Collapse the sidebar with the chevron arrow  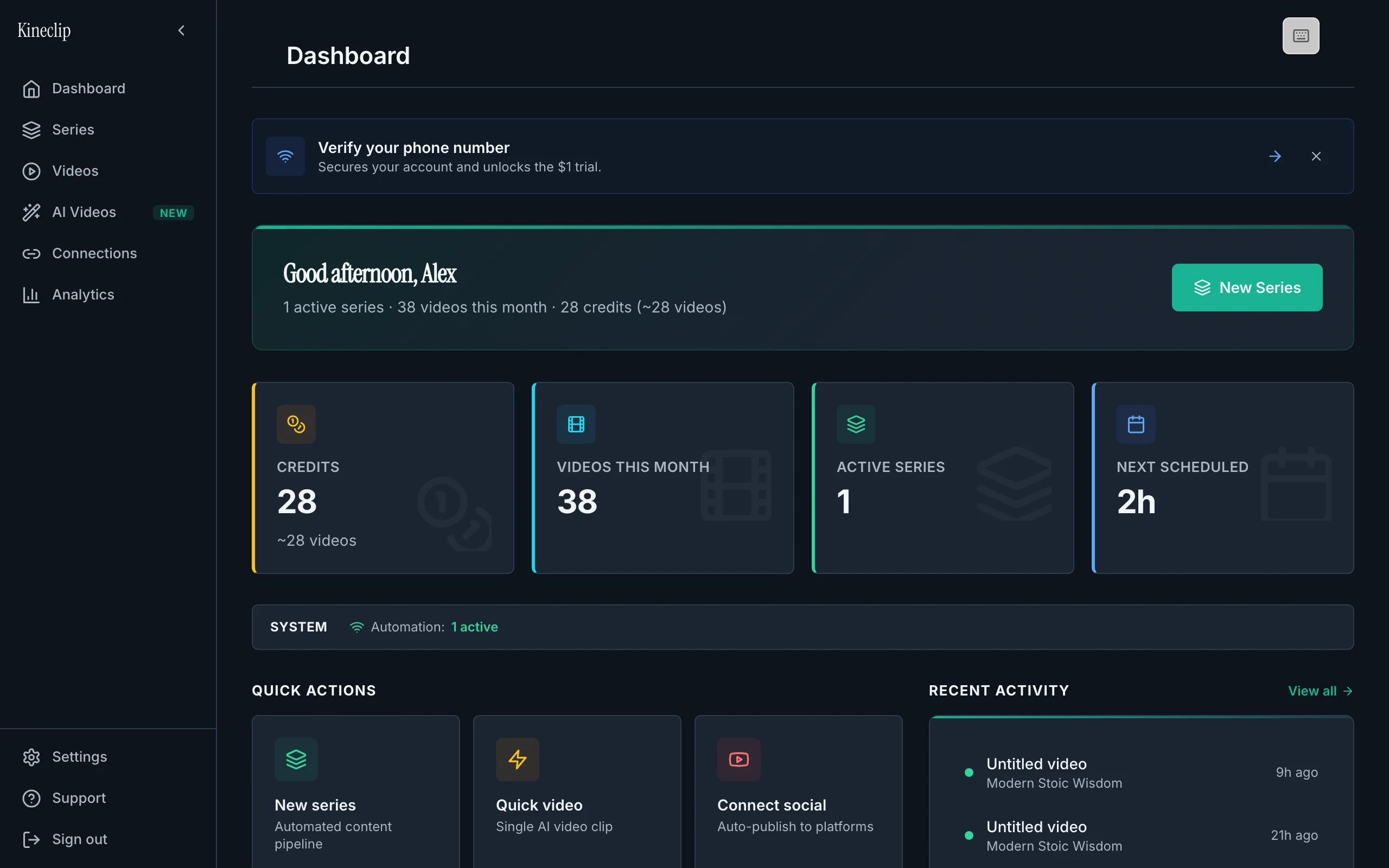point(181,30)
